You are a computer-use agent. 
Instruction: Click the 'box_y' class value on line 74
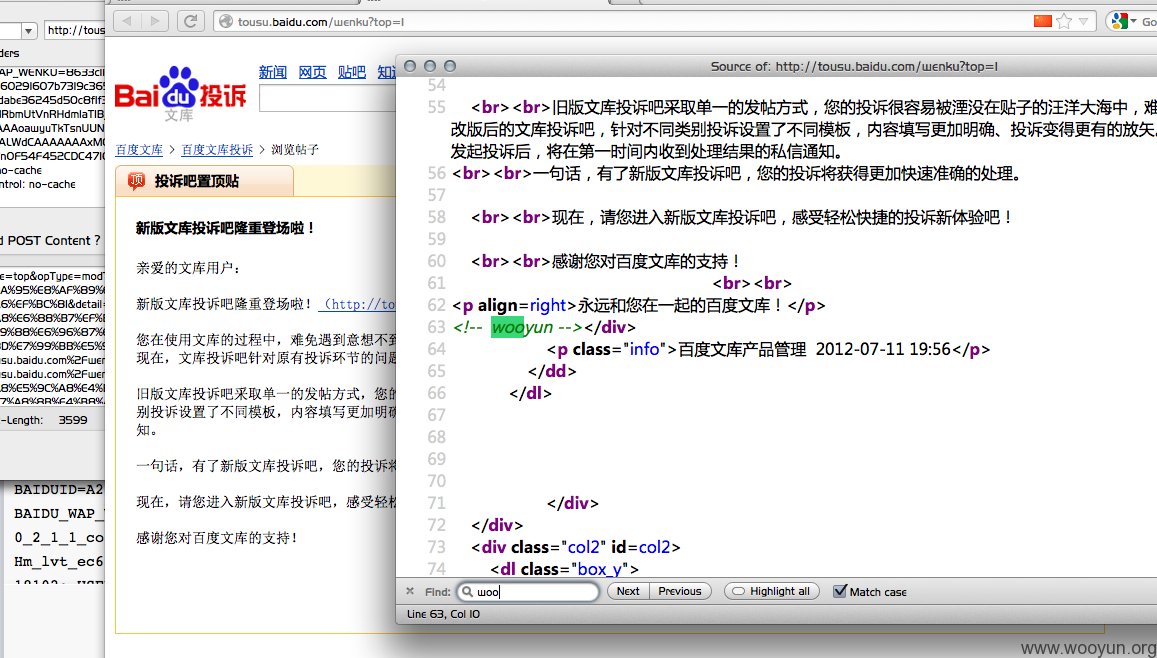[x=599, y=569]
